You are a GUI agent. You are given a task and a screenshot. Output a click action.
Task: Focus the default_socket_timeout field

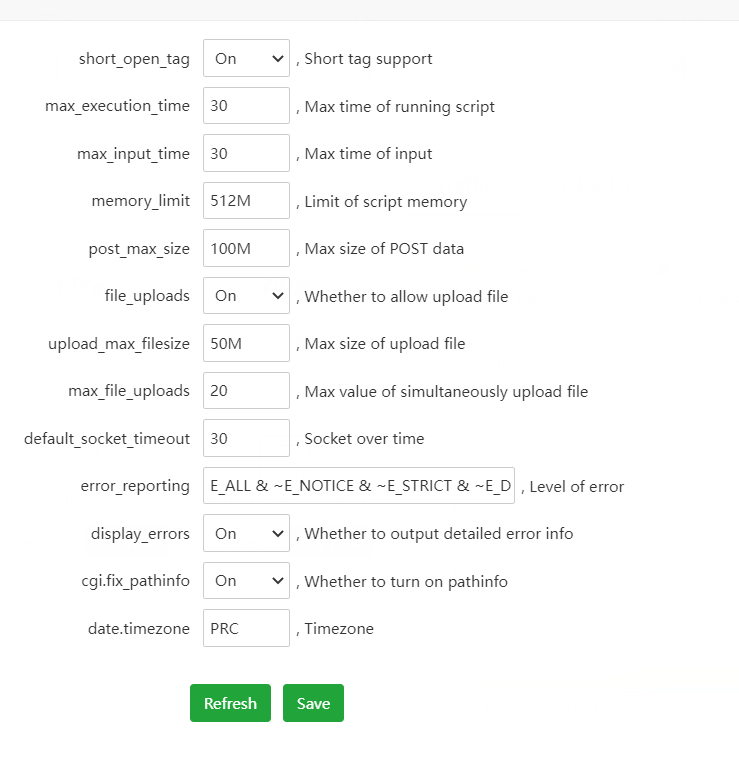pos(246,438)
